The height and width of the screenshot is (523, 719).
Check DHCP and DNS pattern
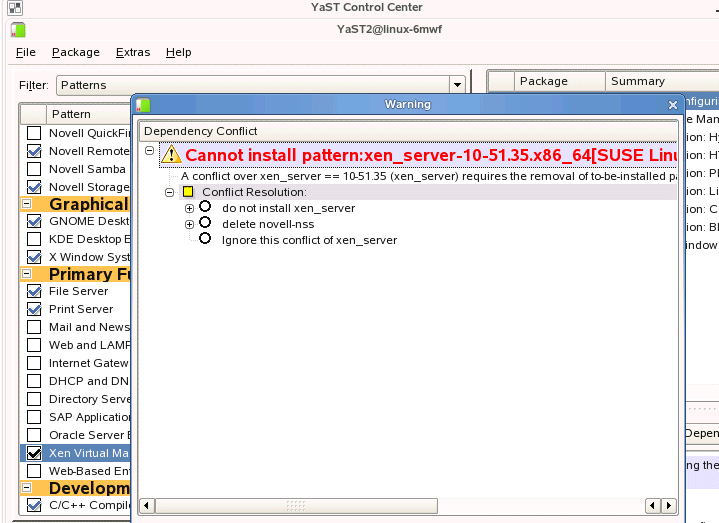coord(34,381)
